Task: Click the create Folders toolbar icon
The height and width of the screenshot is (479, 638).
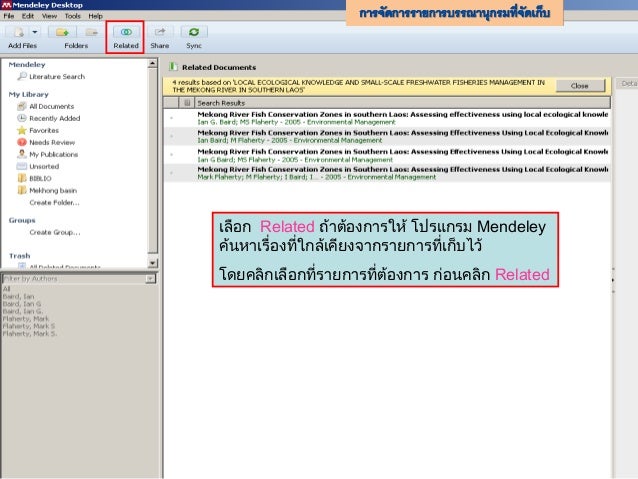Action: (62, 32)
